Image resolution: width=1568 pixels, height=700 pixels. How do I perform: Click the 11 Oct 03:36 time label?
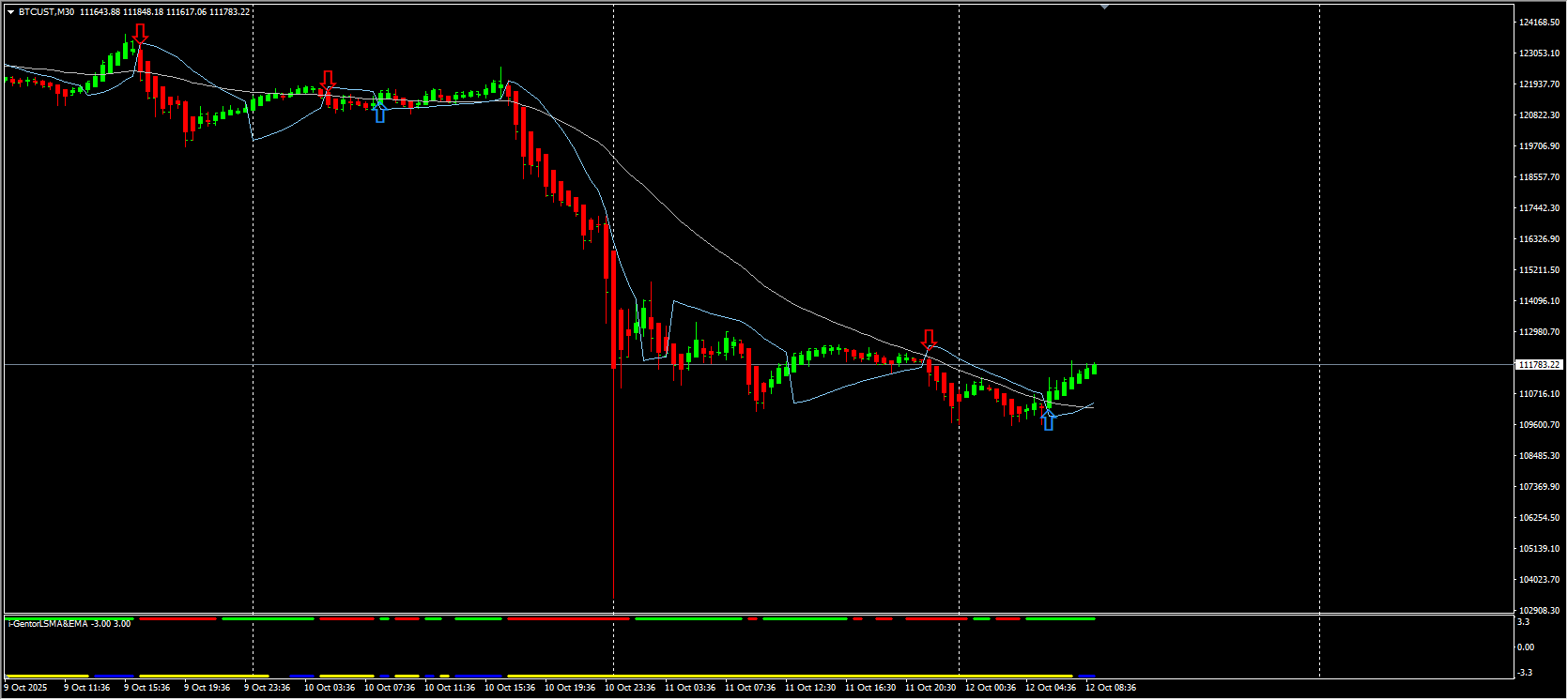point(690,688)
